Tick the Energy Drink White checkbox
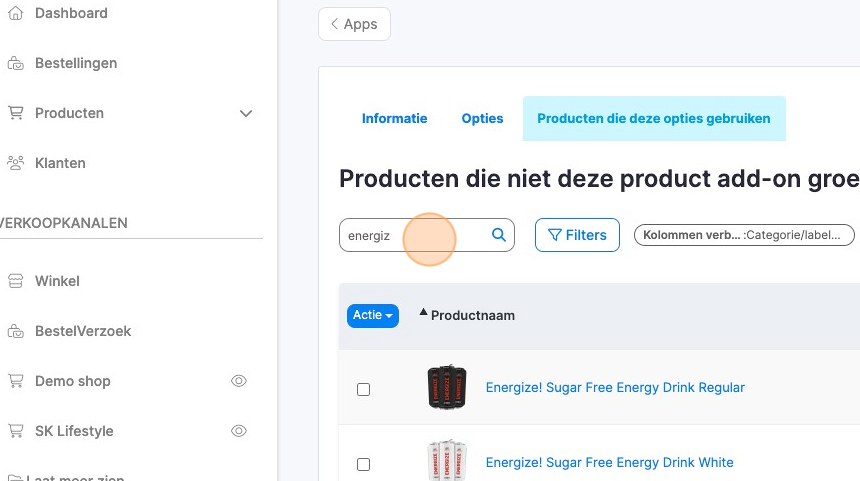860x481 pixels. (x=363, y=464)
